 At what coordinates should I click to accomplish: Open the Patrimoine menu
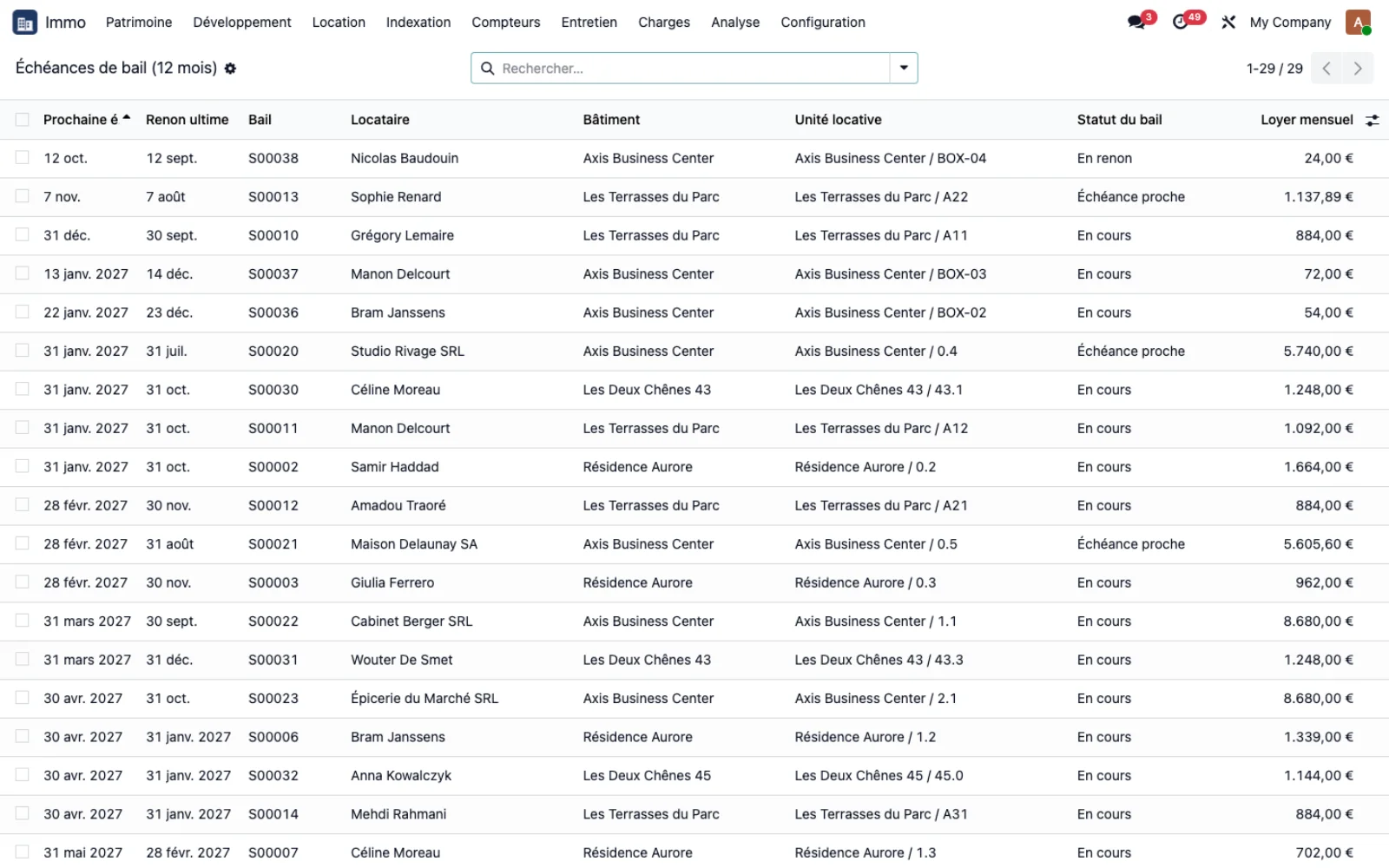click(x=139, y=23)
